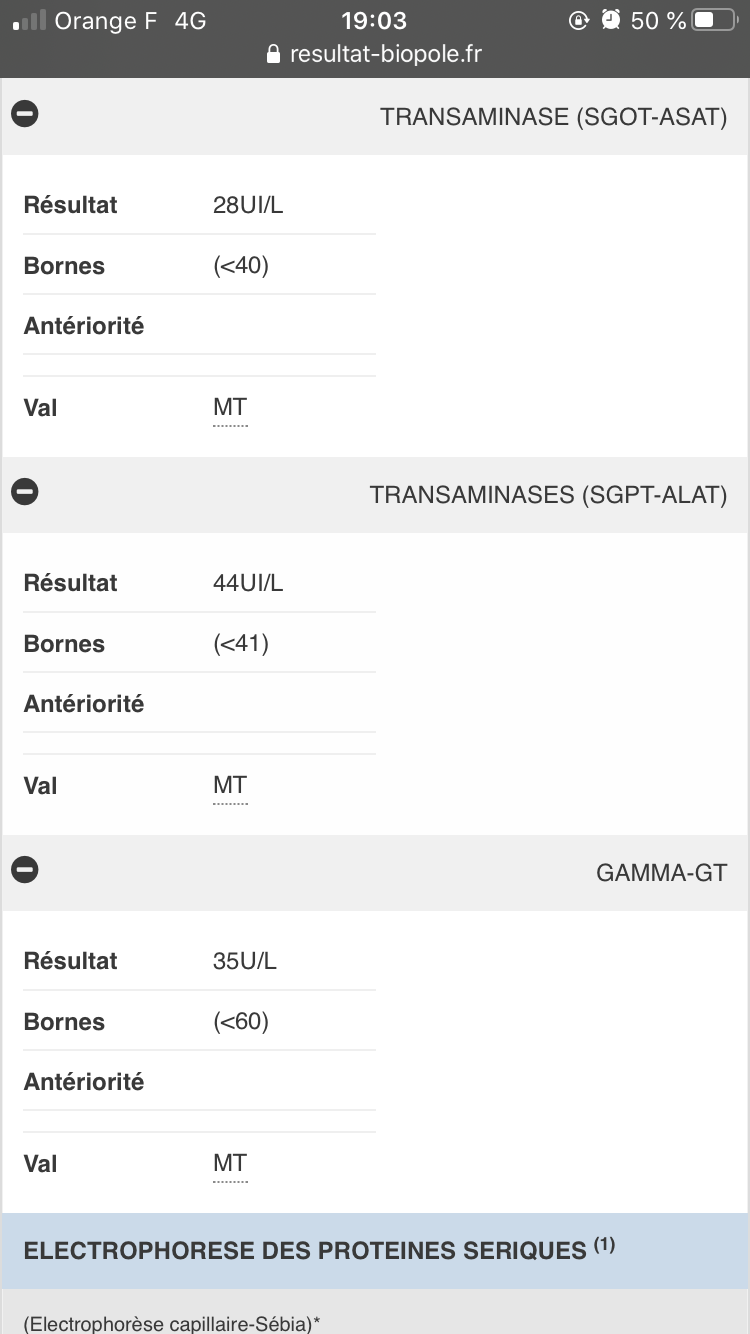Tap the cellular signal bars icon

pyautogui.click(x=29, y=20)
